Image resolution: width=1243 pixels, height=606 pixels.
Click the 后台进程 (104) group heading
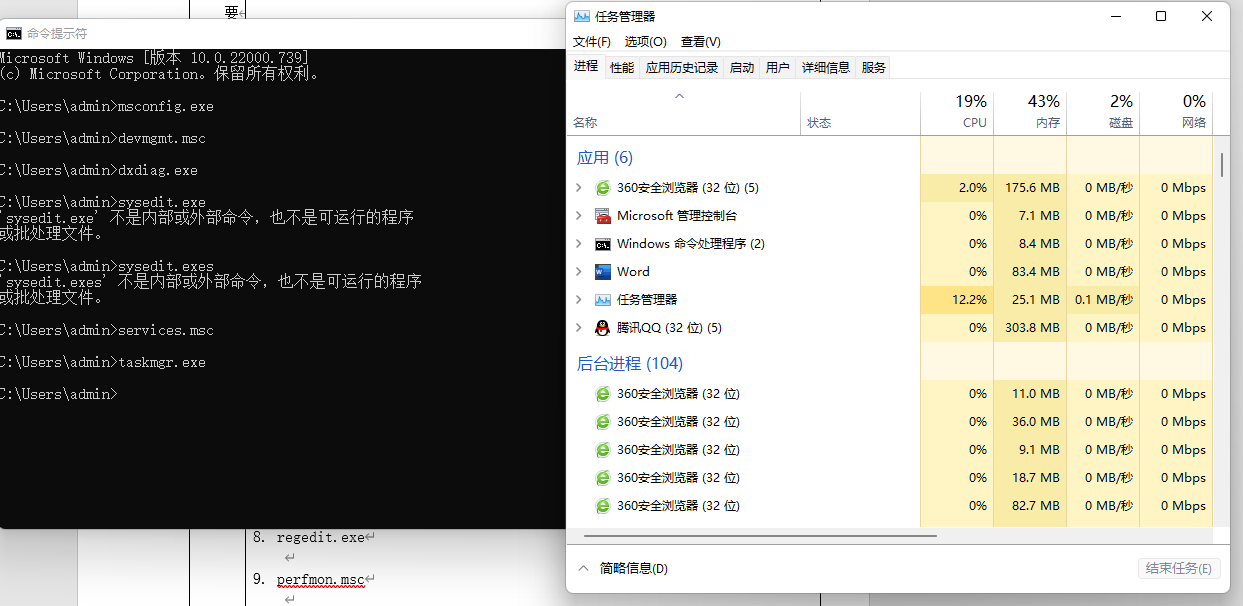630,364
